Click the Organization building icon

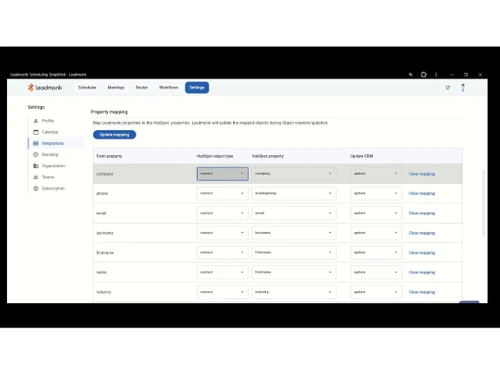[36, 166]
